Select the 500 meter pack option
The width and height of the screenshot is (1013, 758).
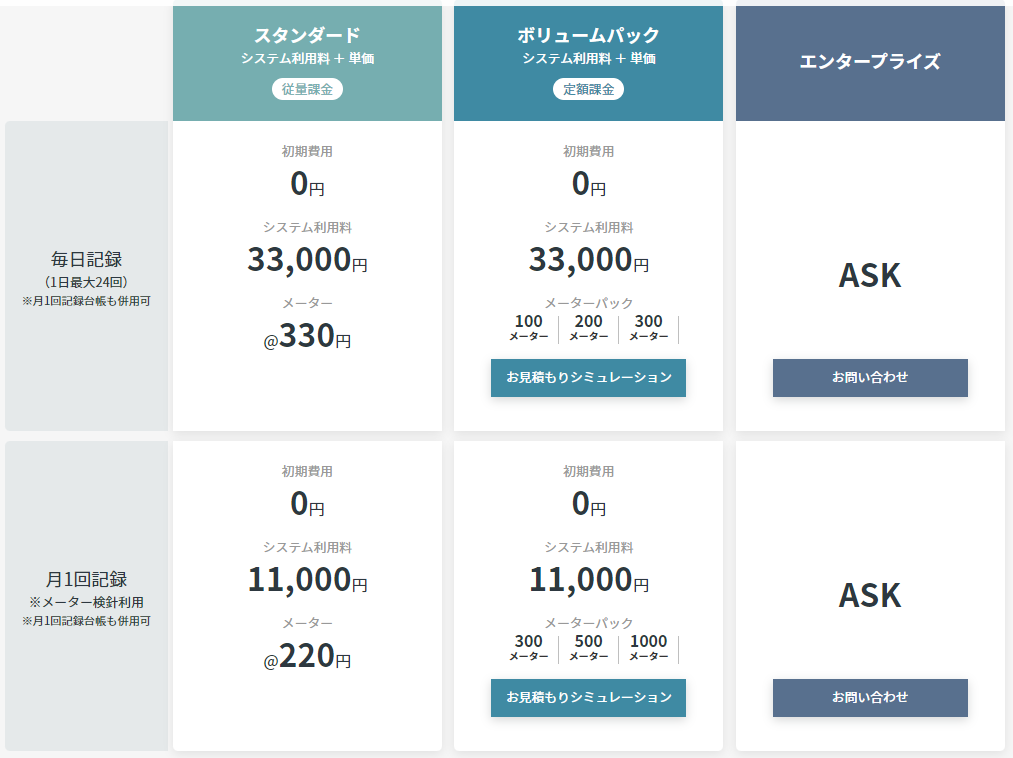588,648
